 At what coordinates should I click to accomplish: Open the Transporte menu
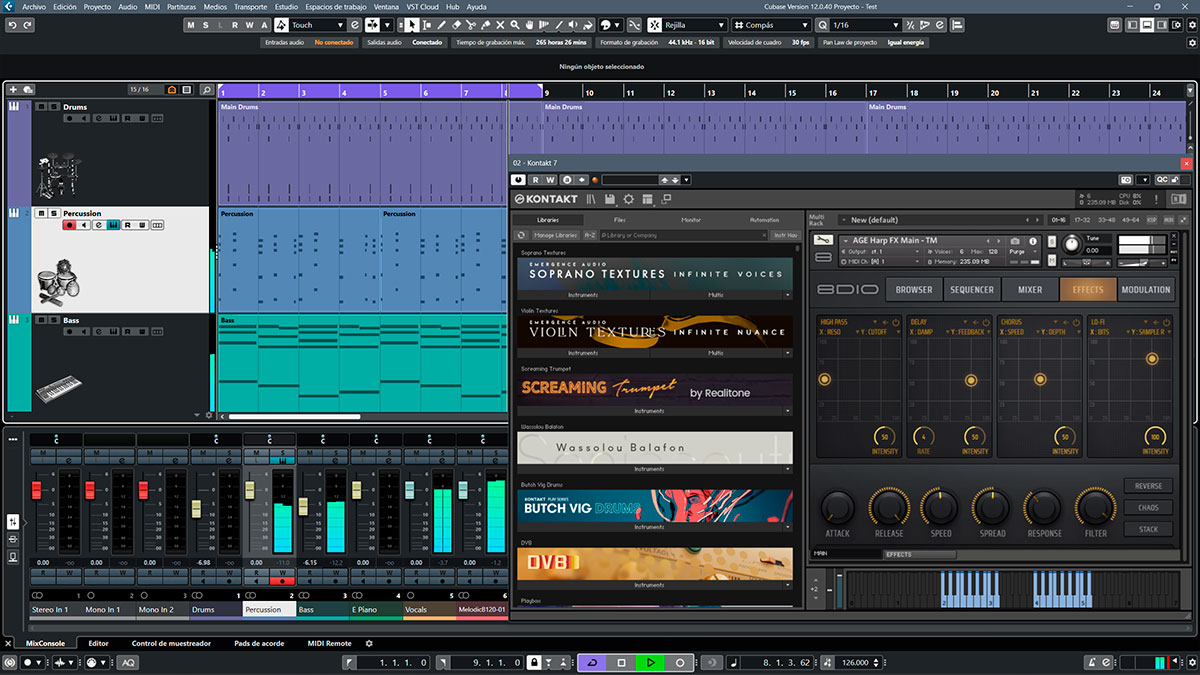pyautogui.click(x=252, y=6)
